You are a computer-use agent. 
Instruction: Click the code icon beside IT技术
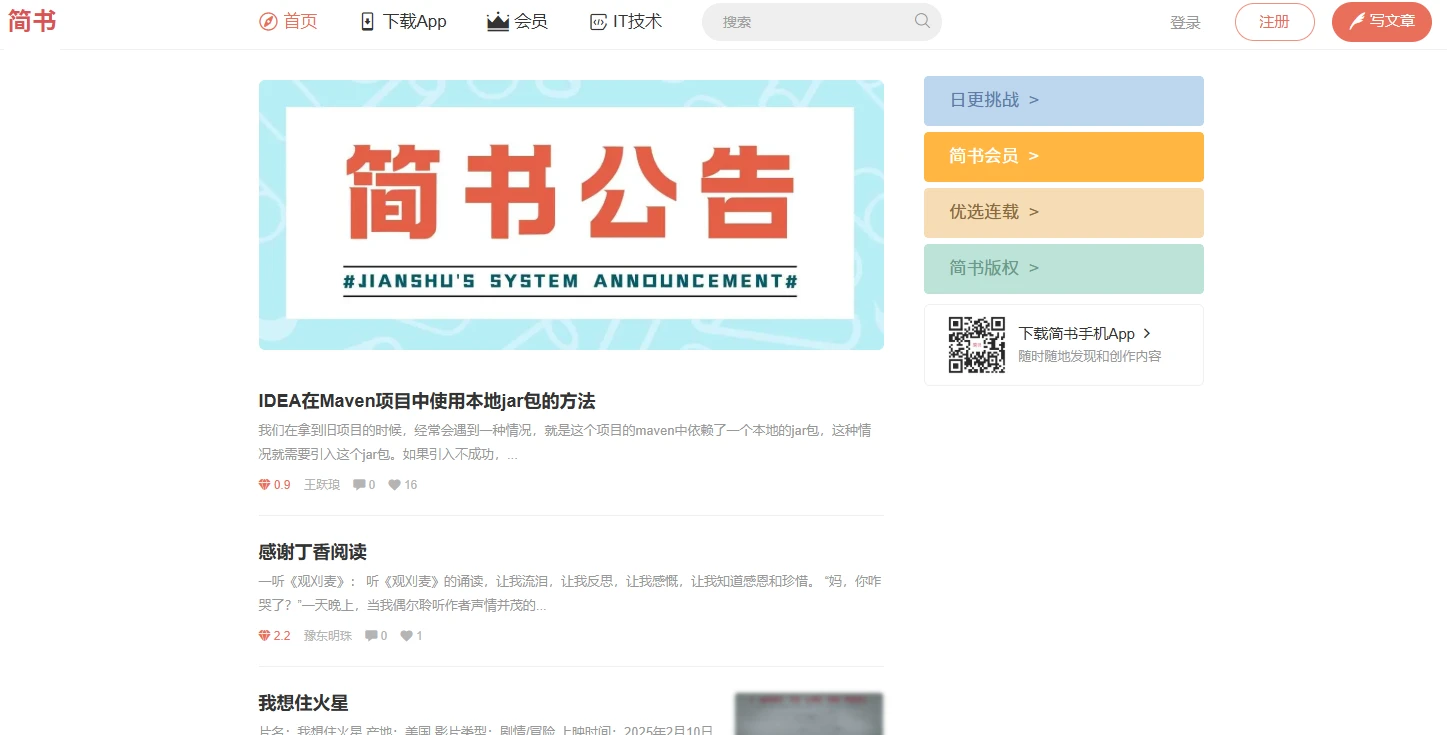pos(598,22)
